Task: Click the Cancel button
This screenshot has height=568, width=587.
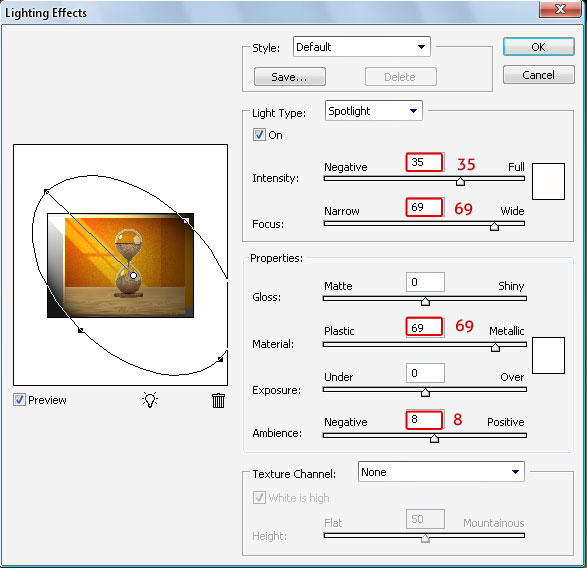Action: pos(538,75)
